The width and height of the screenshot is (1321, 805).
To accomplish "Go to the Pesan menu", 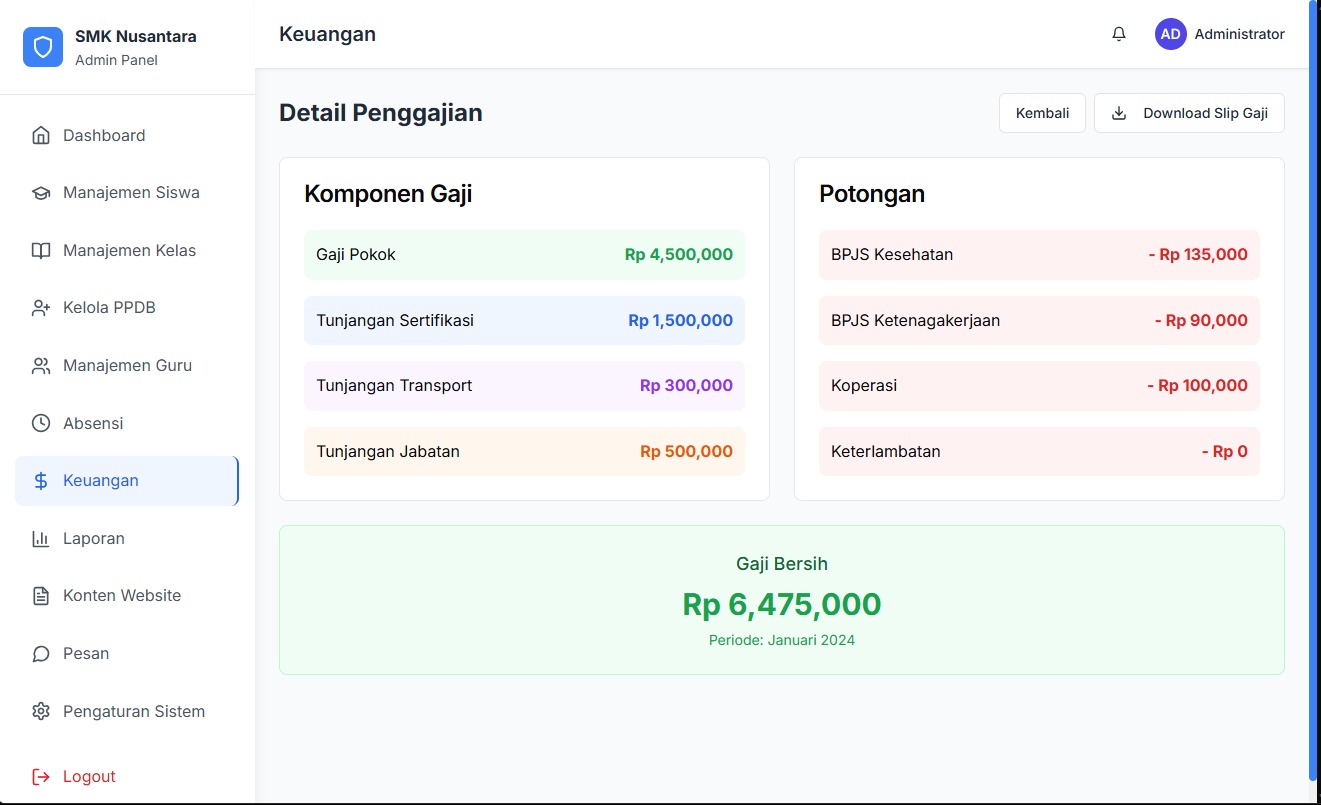I will (86, 654).
